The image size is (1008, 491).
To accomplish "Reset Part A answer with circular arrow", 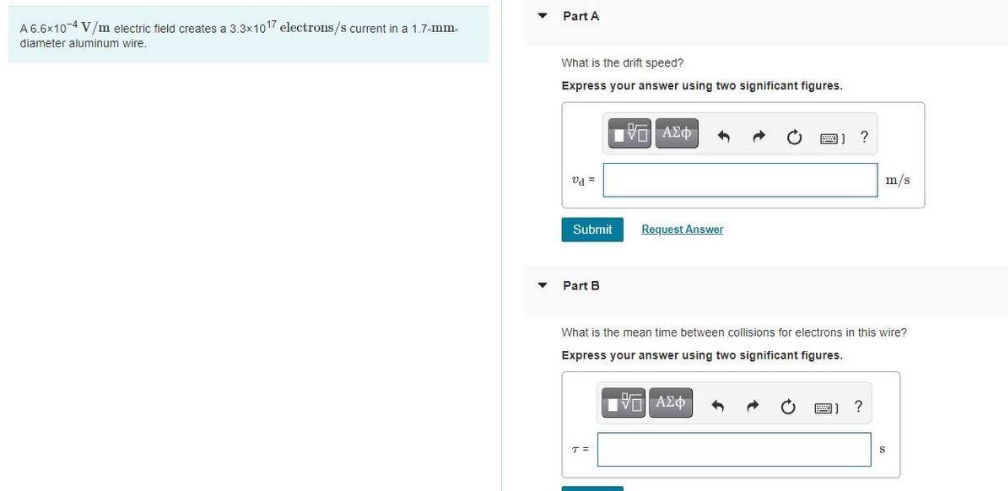I will click(795, 137).
